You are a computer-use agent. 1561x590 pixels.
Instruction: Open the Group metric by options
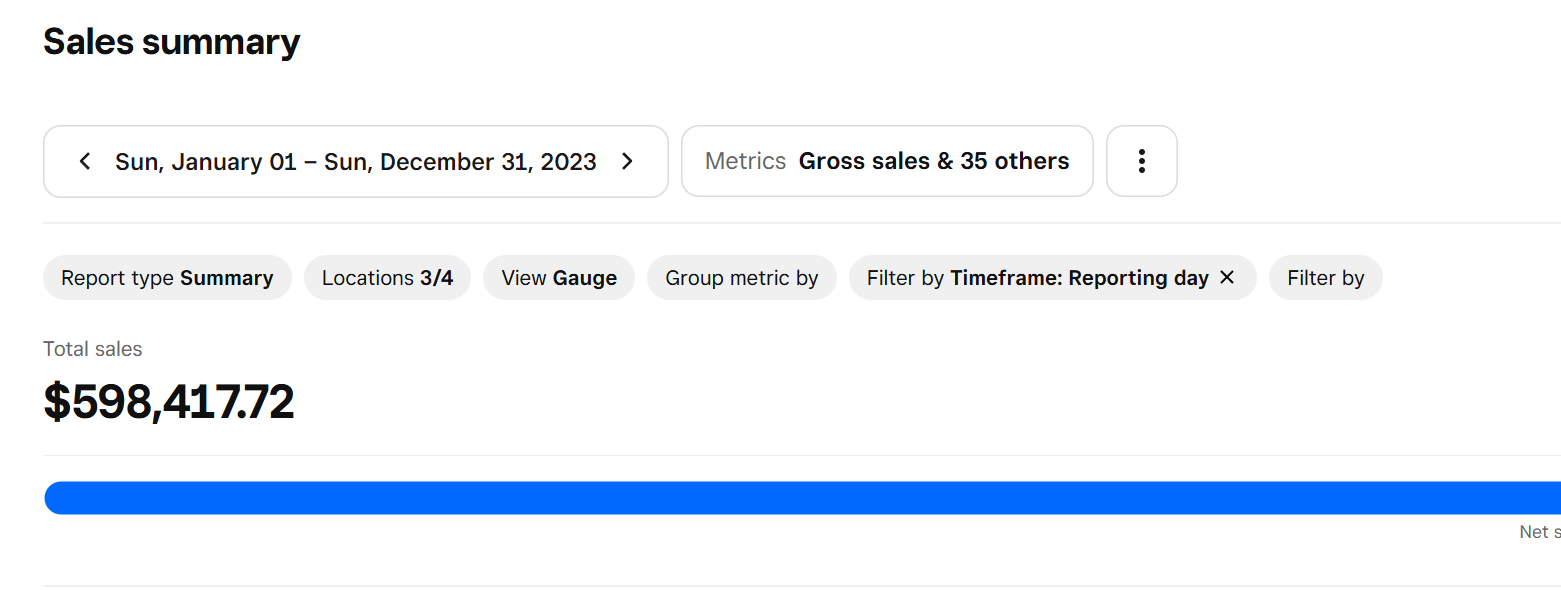(x=741, y=278)
